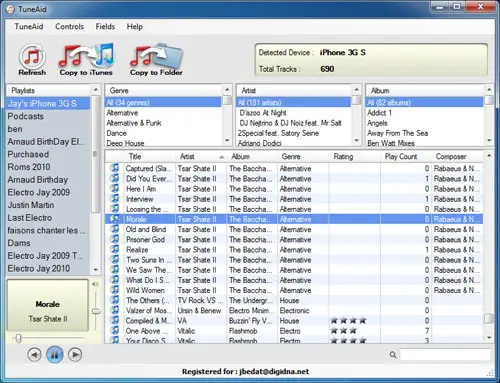The image size is (500, 383).
Task: Select the We Saw The... track title
Action: pyautogui.click(x=149, y=270)
